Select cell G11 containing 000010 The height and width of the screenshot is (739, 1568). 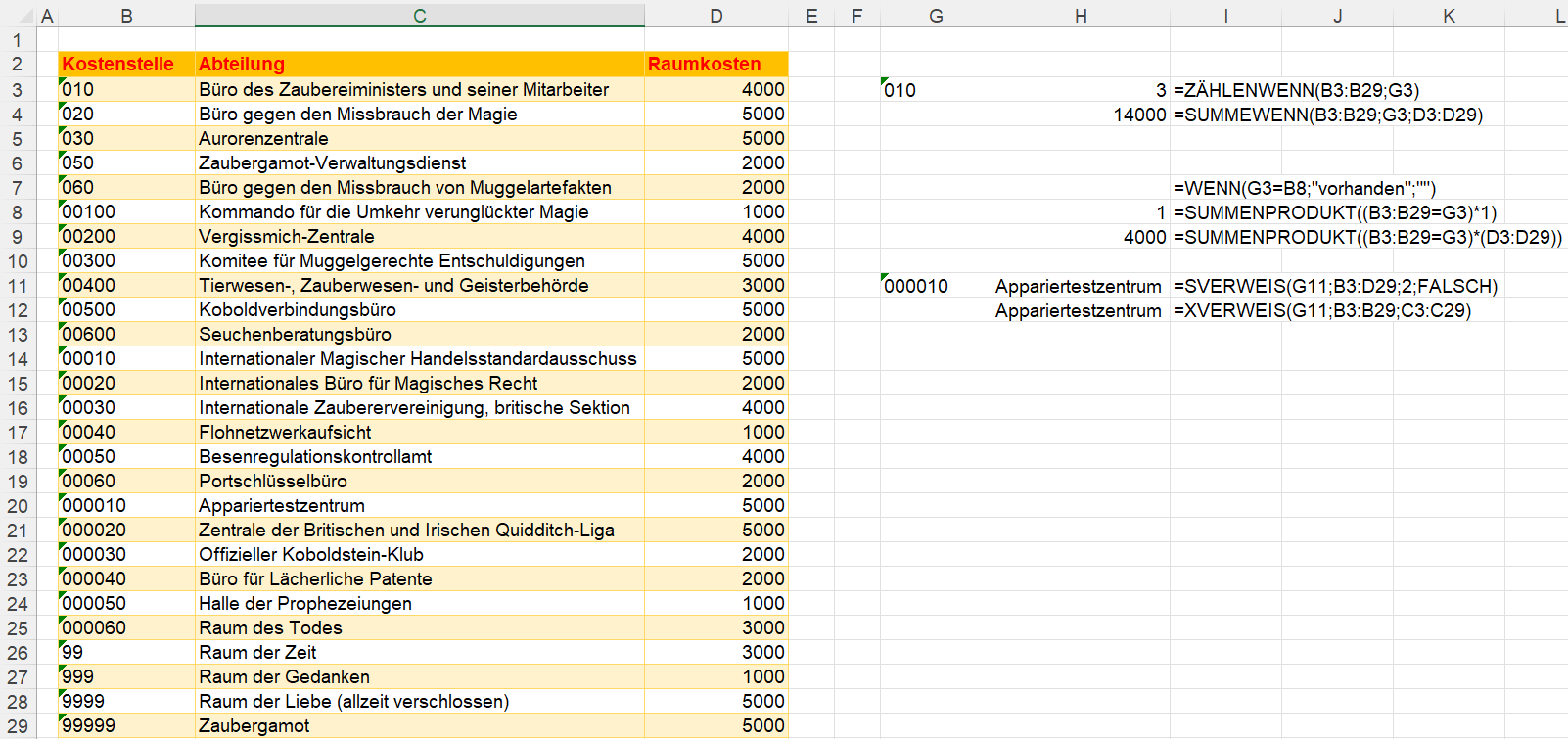pos(935,286)
